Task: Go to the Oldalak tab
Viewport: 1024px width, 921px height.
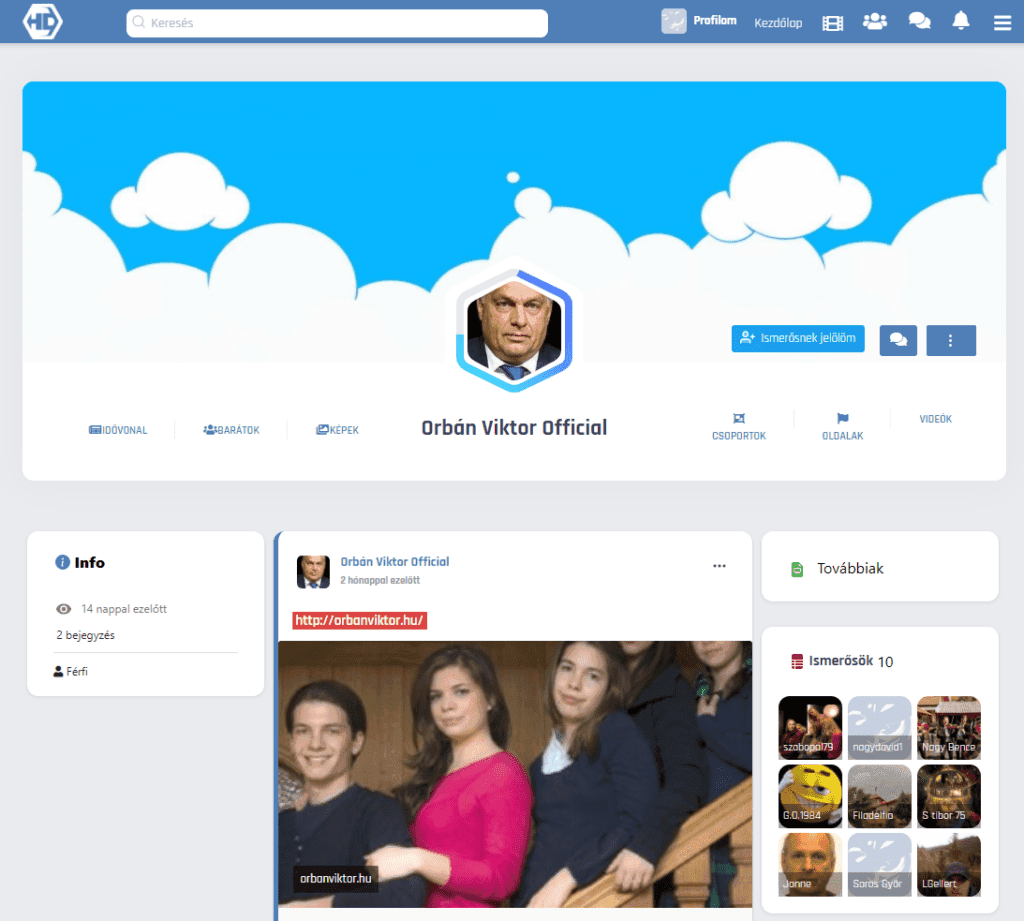Action: pos(842,427)
